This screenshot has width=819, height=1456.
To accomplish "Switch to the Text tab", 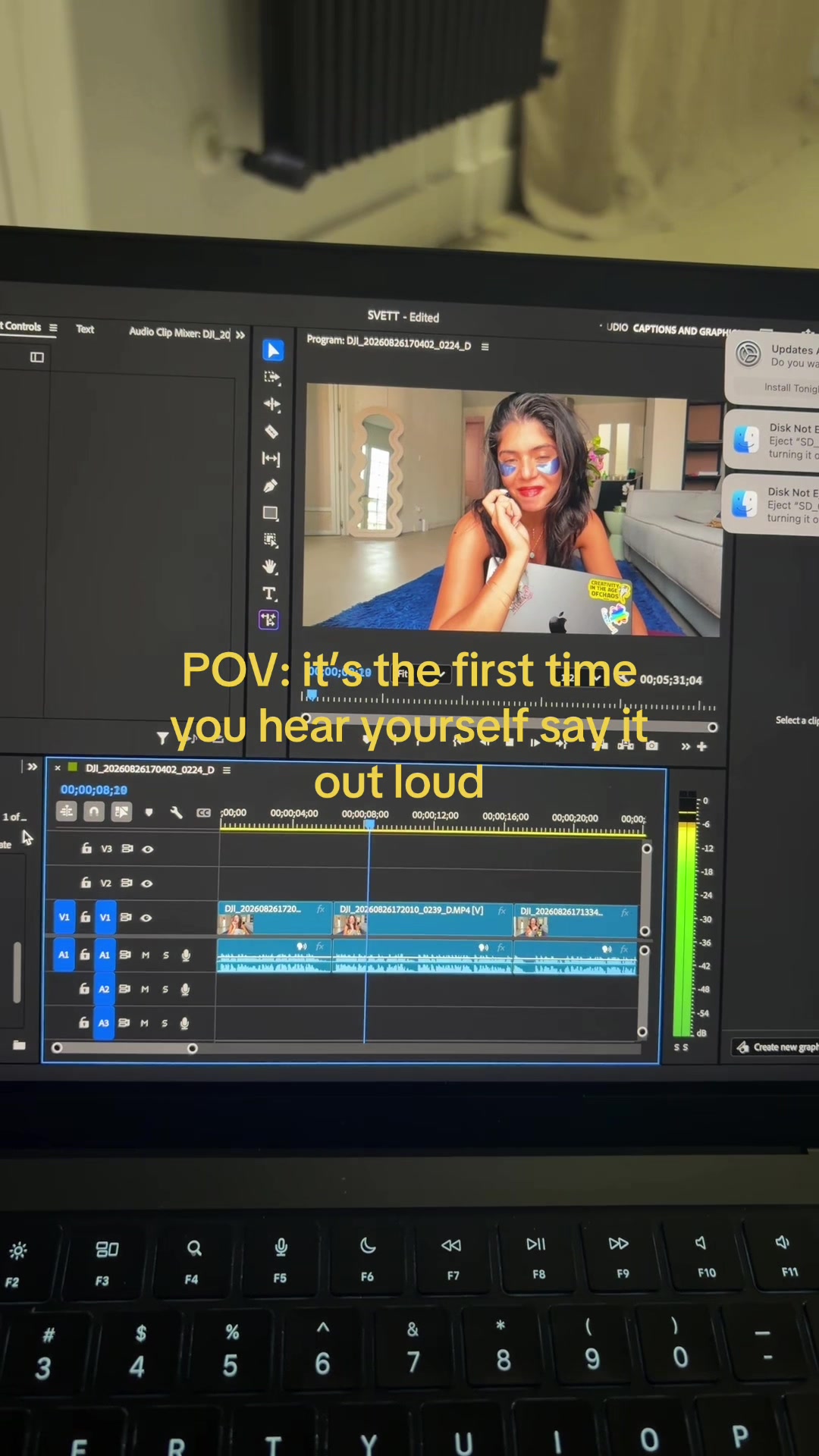I will [x=85, y=329].
